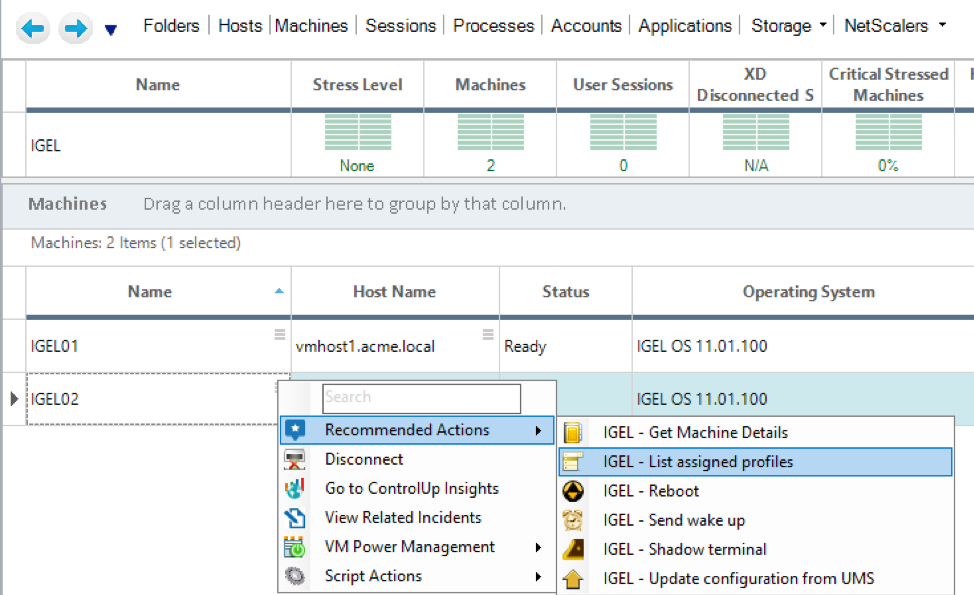Click the blue back arrow navigation icon
The height and width of the screenshot is (595, 974).
(x=32, y=29)
